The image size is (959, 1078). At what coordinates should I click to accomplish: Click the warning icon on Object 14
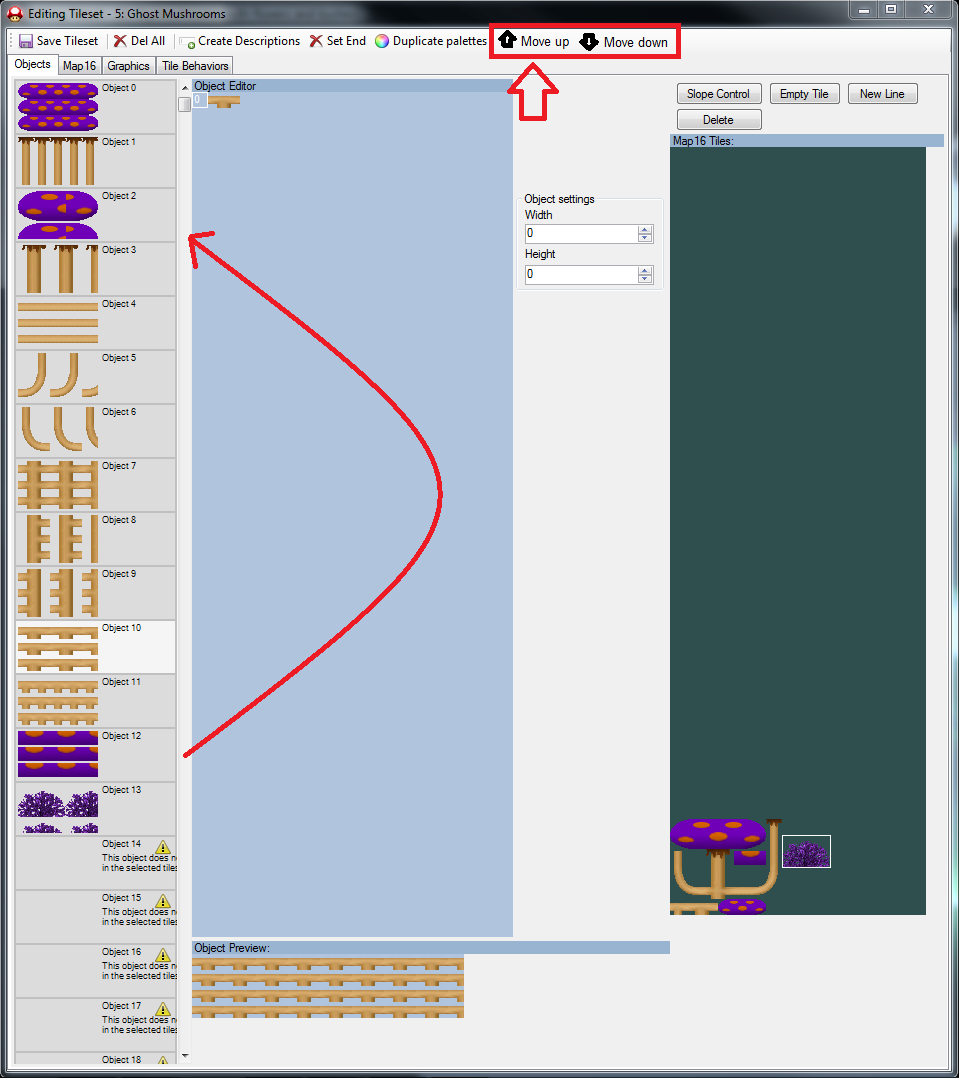tap(163, 846)
